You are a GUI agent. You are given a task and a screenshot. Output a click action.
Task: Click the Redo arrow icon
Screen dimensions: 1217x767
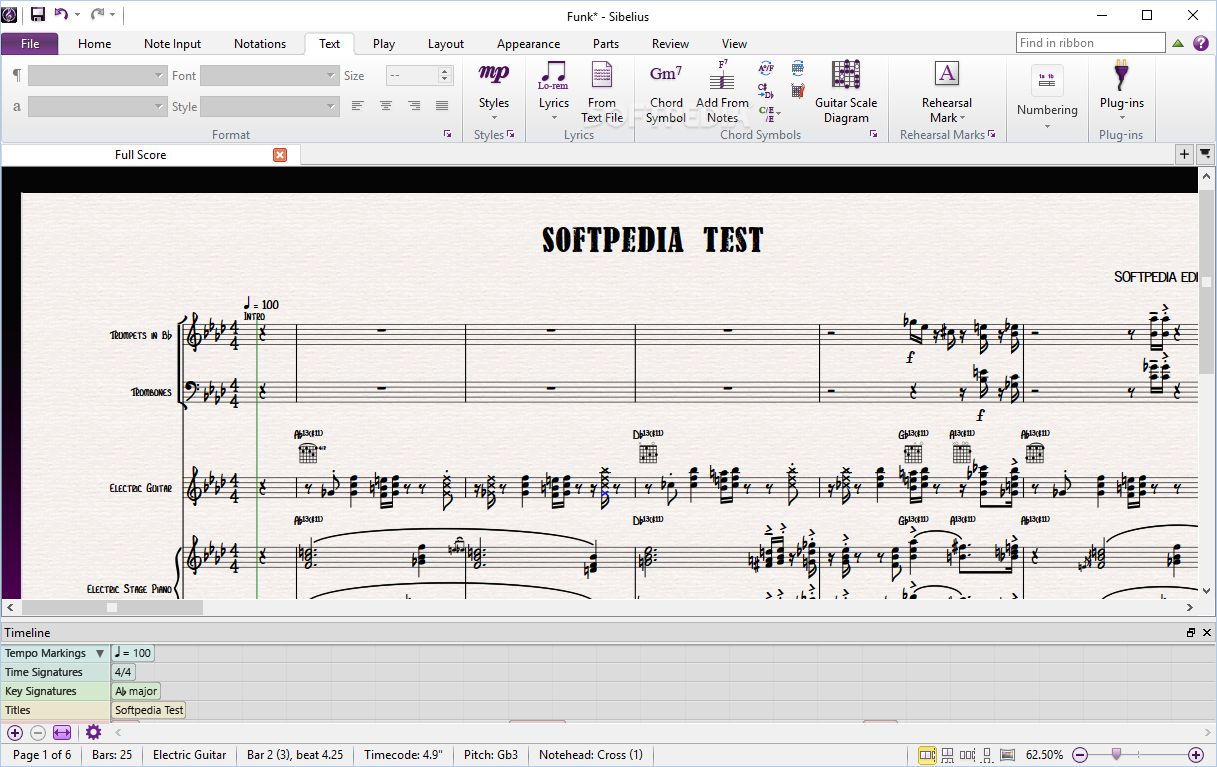pos(98,14)
